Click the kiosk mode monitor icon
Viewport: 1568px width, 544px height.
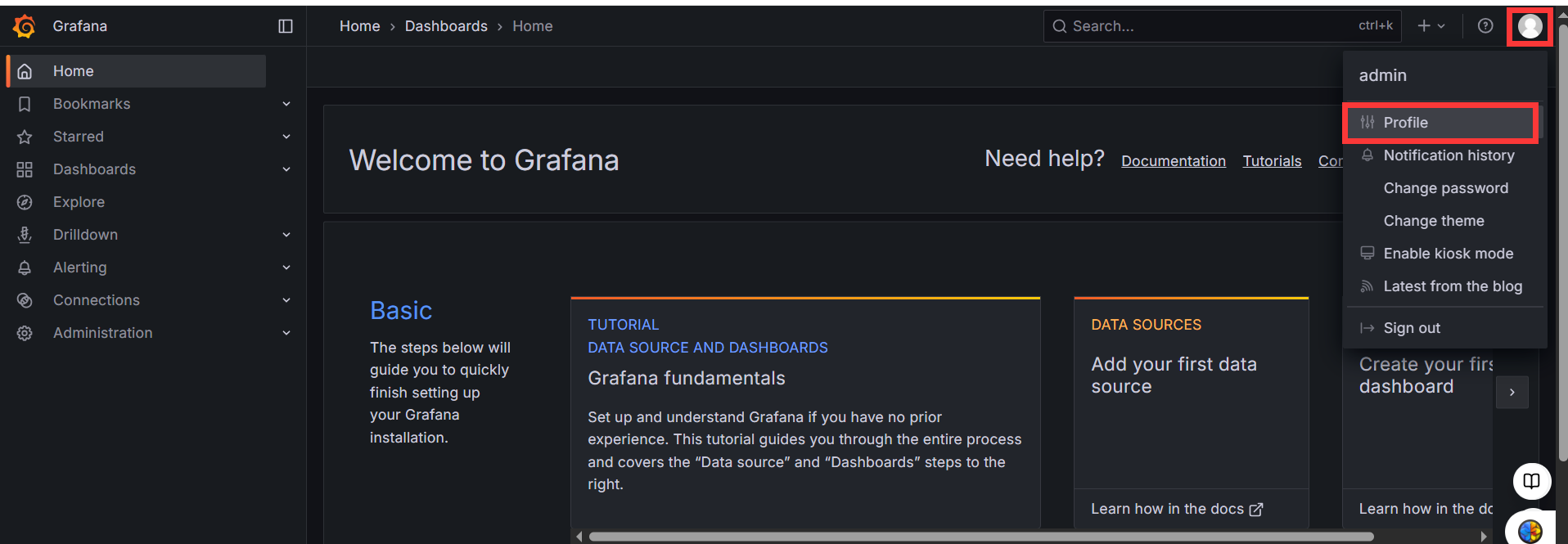coord(1367,254)
